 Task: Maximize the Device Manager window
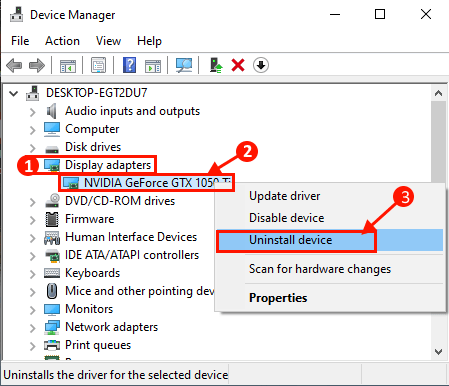380,14
